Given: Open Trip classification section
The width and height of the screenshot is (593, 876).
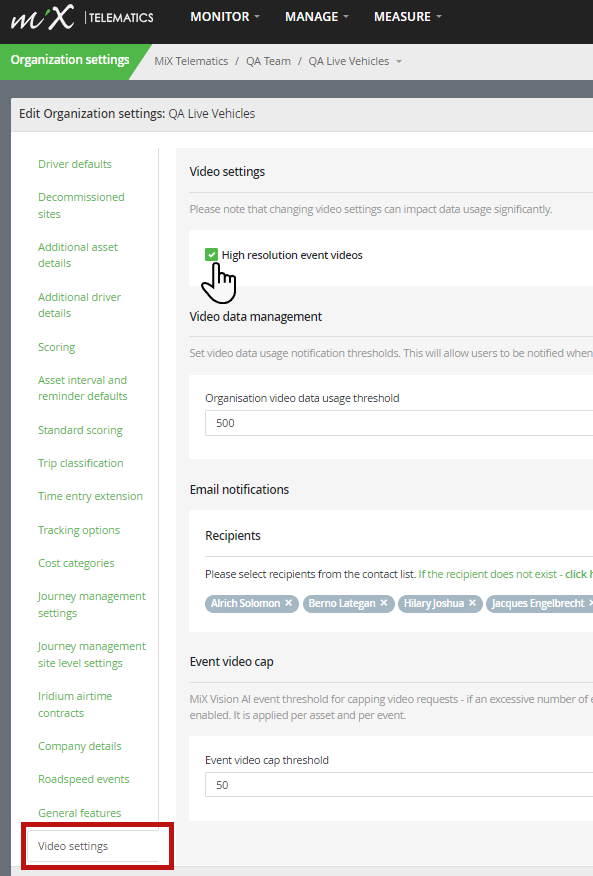Looking at the screenshot, I should click(x=80, y=463).
